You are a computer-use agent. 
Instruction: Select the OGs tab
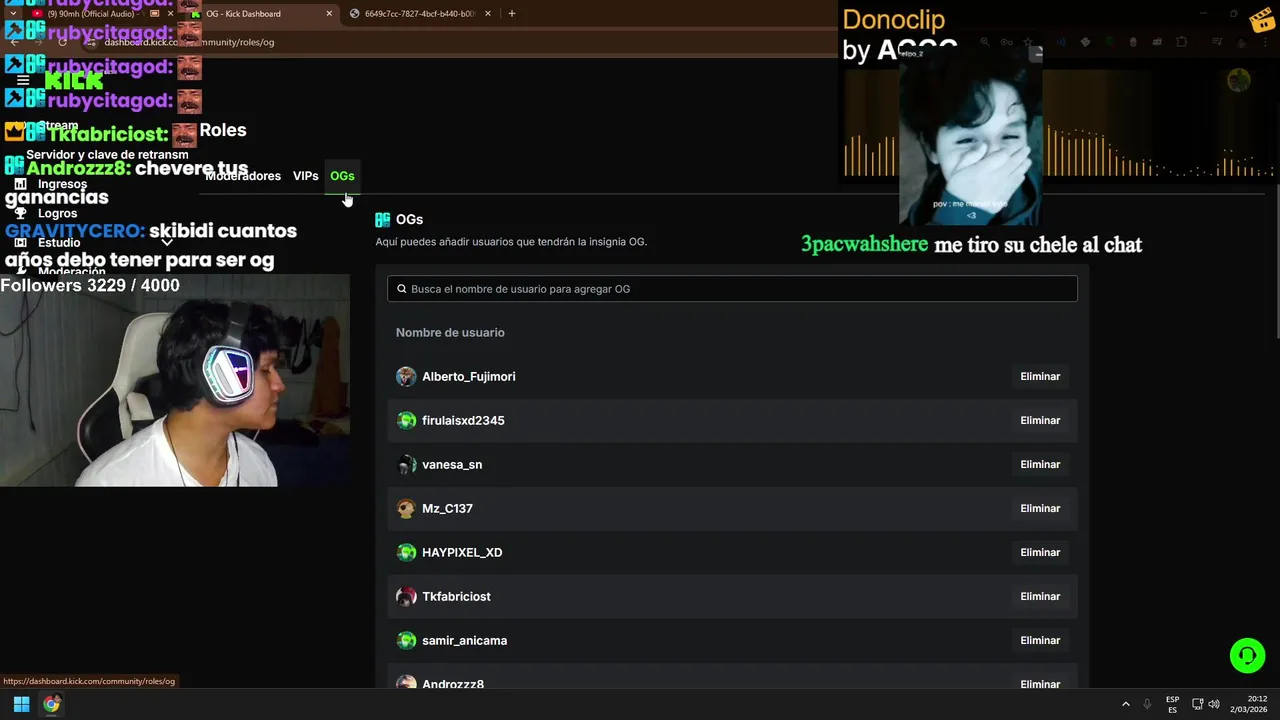pyautogui.click(x=342, y=176)
